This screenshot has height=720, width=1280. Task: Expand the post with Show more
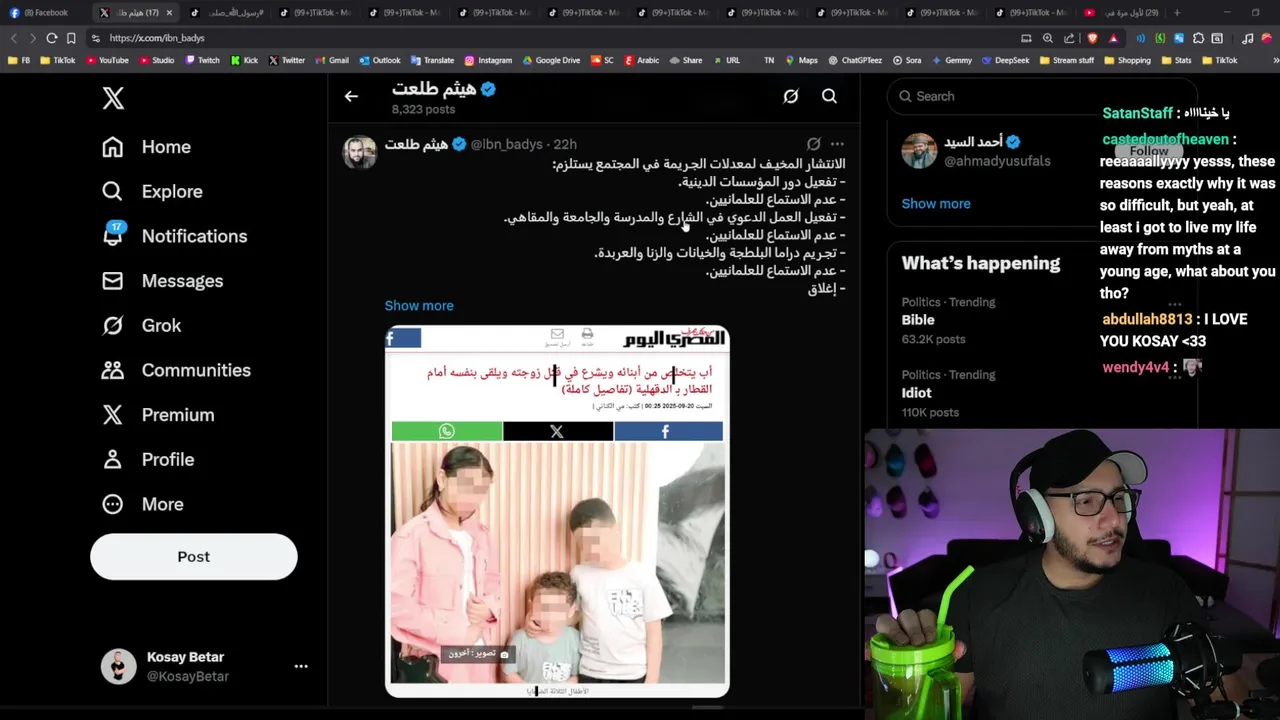pyautogui.click(x=419, y=306)
